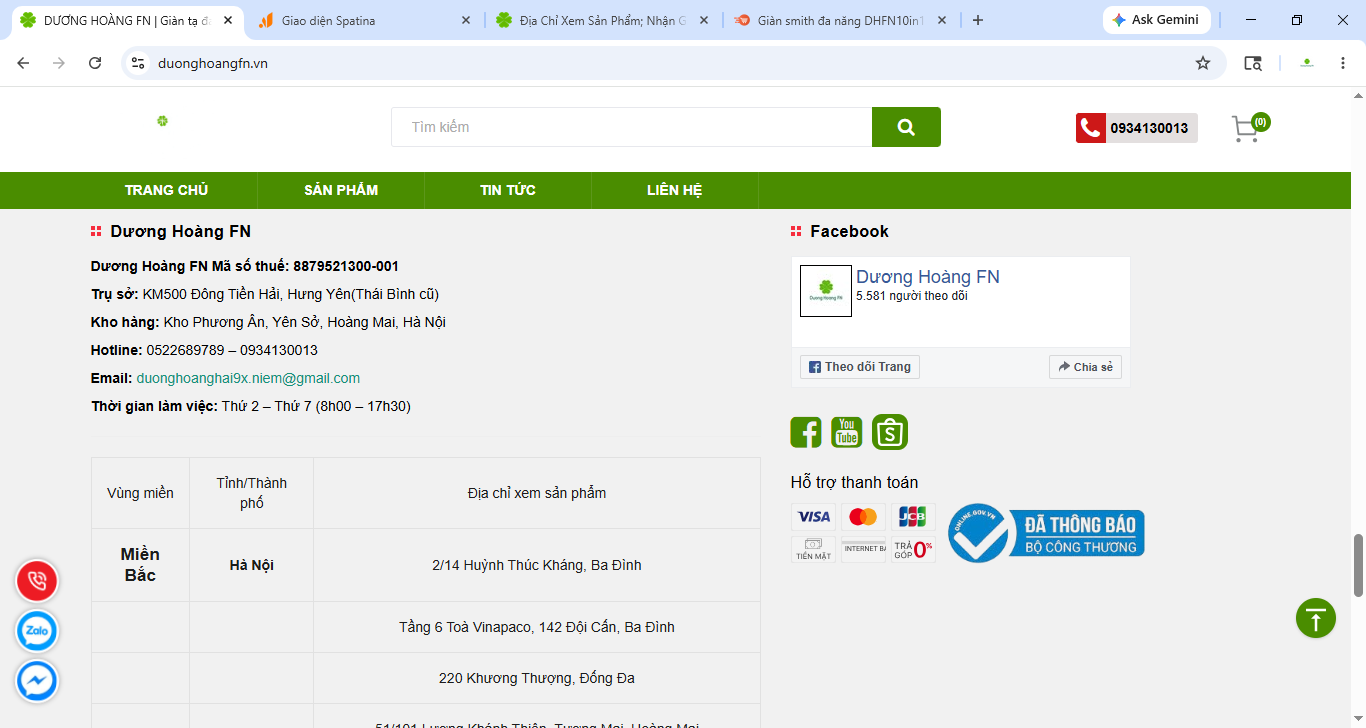Image resolution: width=1366 pixels, height=728 pixels.
Task: Click the Dương Hoàng FN Facebook page thumbnail
Action: [x=826, y=291]
